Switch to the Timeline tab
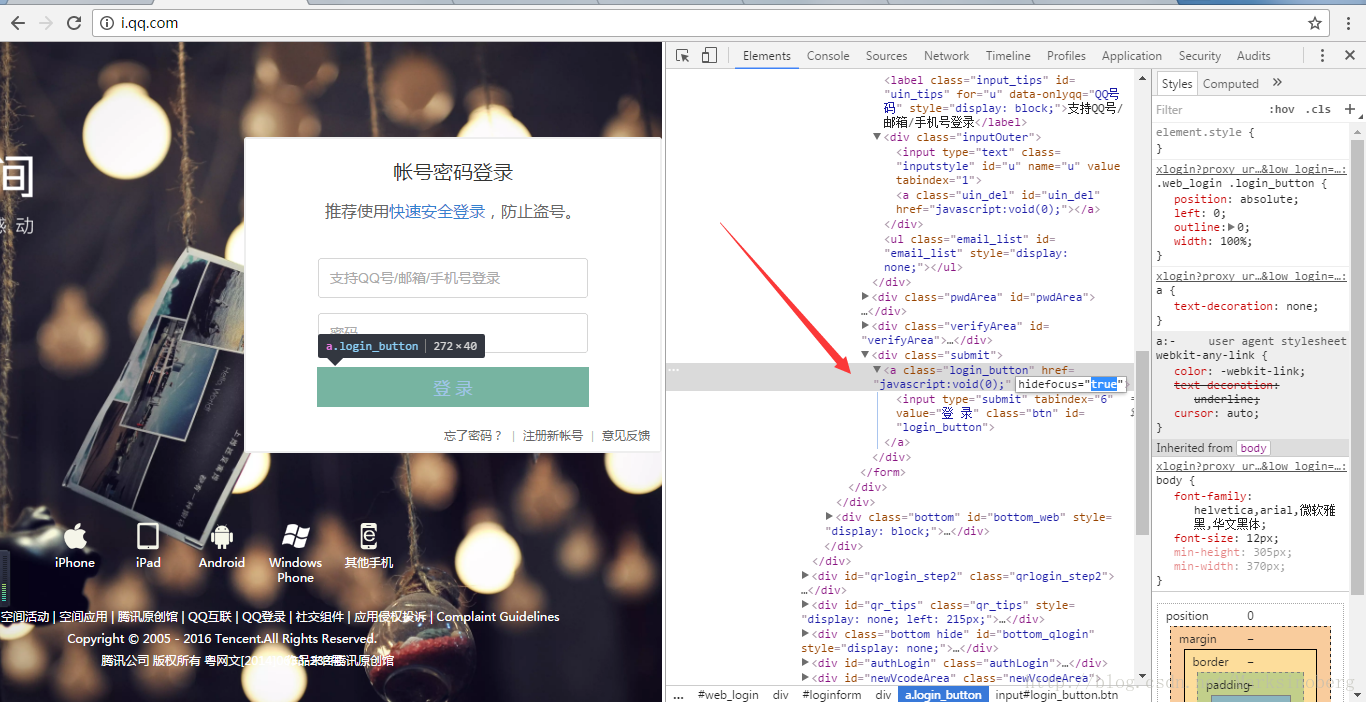Viewport: 1366px width, 702px height. 1008,56
